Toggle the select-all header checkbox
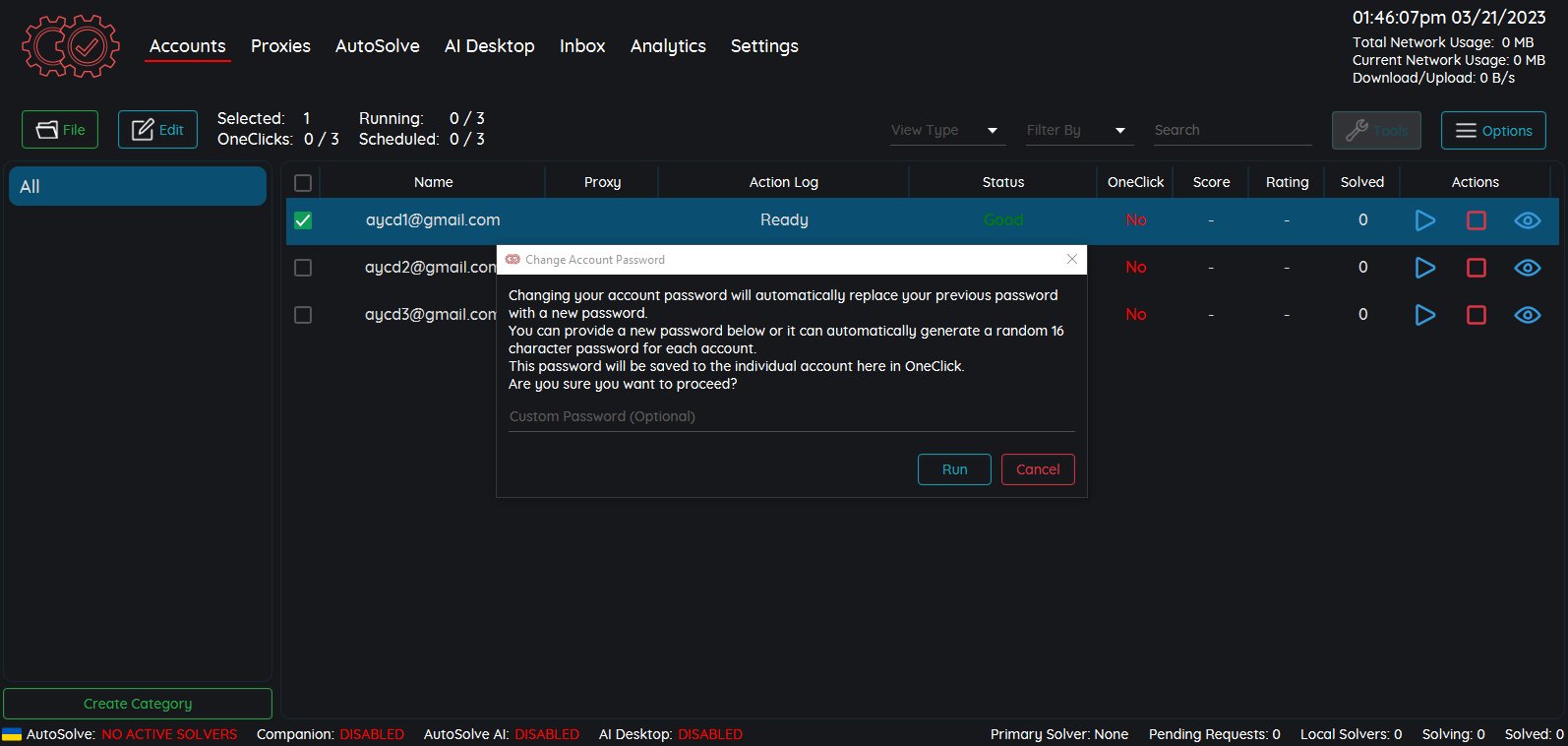 coord(303,183)
